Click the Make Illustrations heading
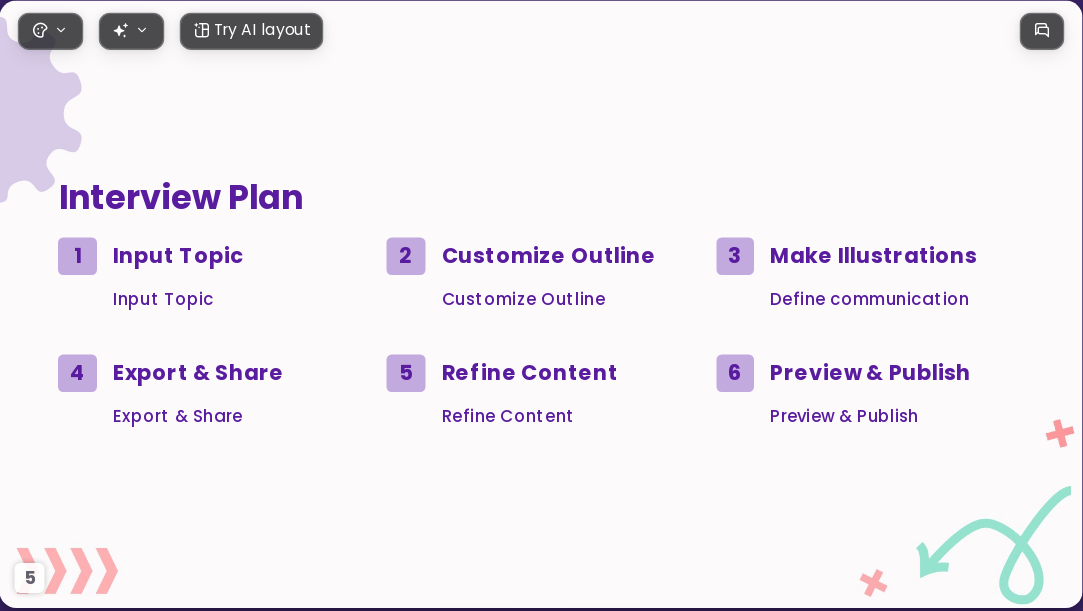The width and height of the screenshot is (1083, 611). (x=873, y=255)
